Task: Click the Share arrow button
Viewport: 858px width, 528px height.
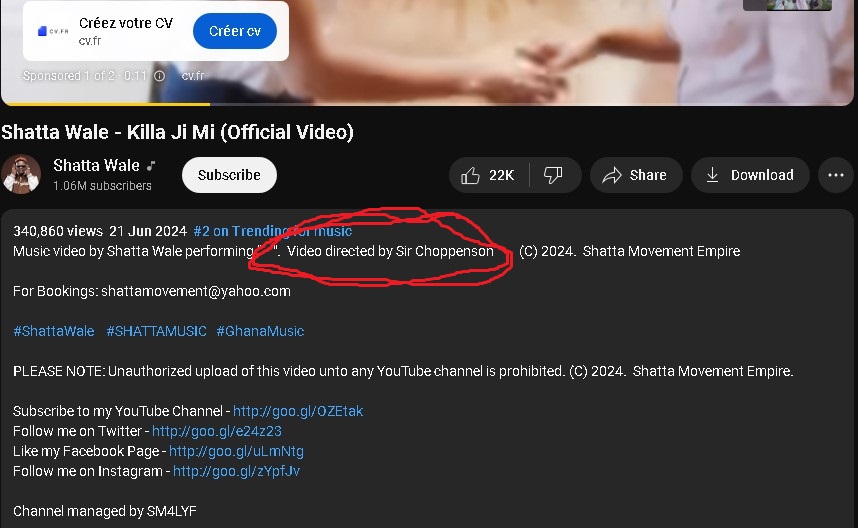Action: pos(635,175)
